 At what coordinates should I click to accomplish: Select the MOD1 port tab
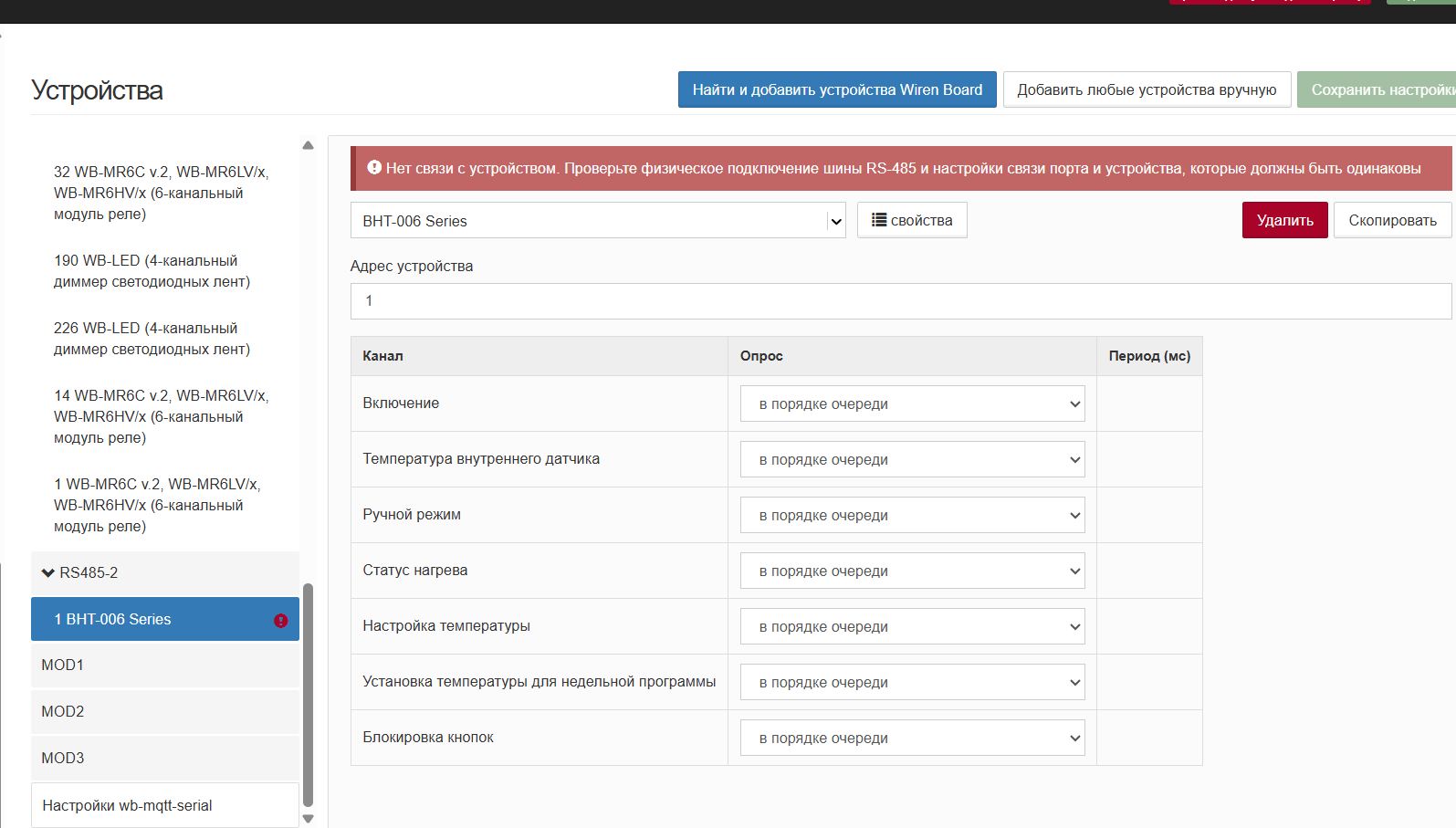pyautogui.click(x=164, y=666)
